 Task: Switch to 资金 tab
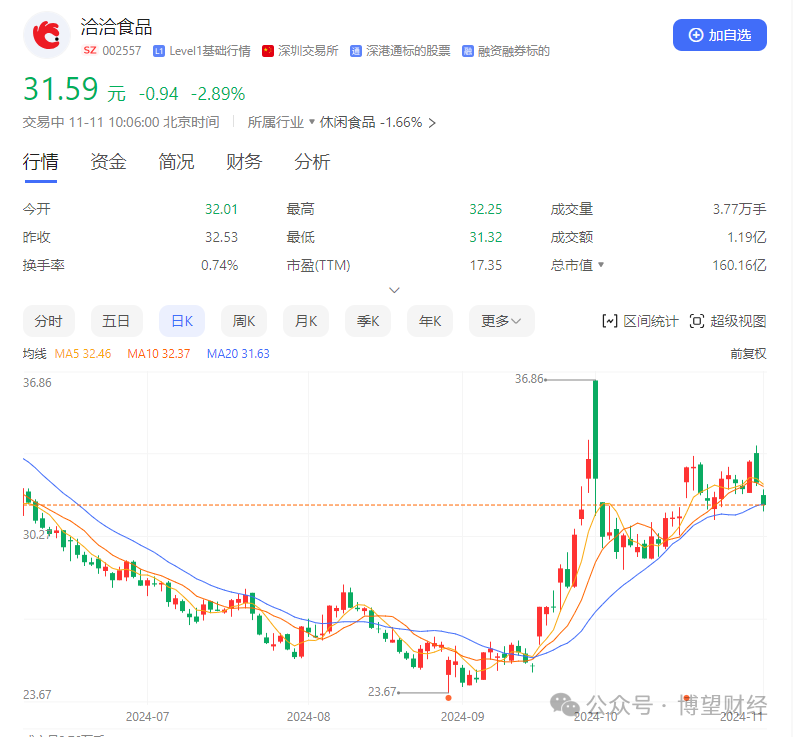click(108, 162)
